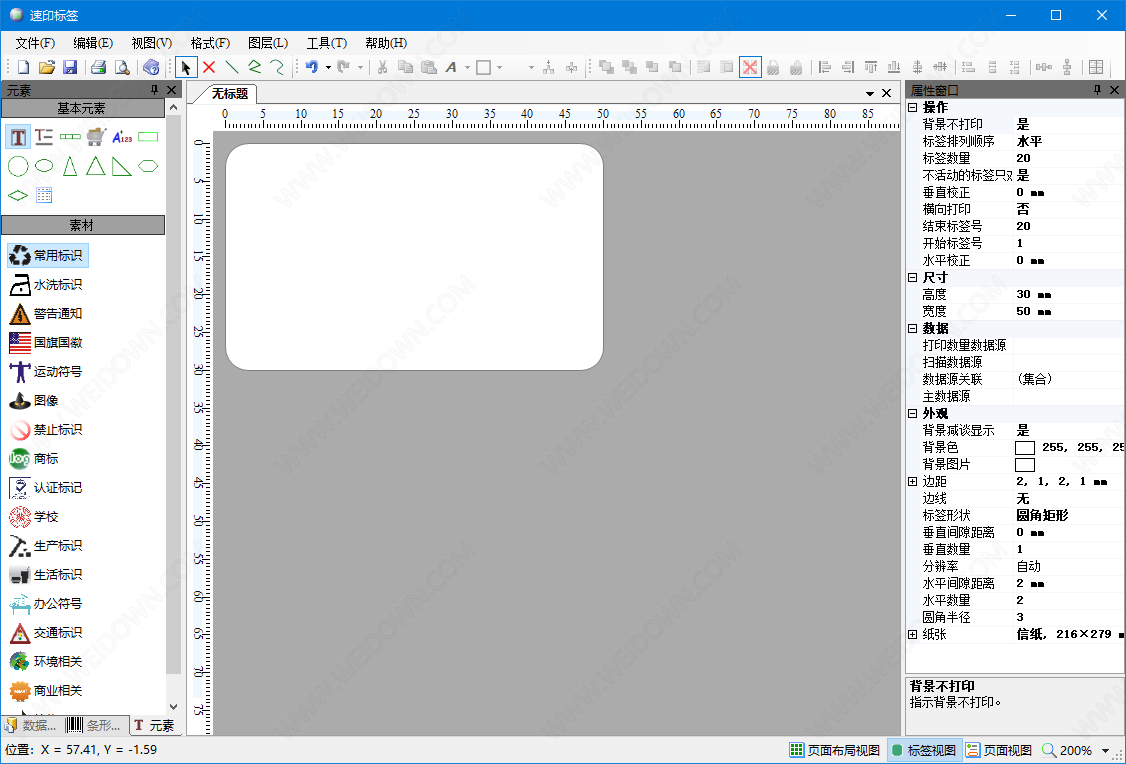The image size is (1126, 764).
Task: Click the Save file icon
Action: [x=70, y=67]
